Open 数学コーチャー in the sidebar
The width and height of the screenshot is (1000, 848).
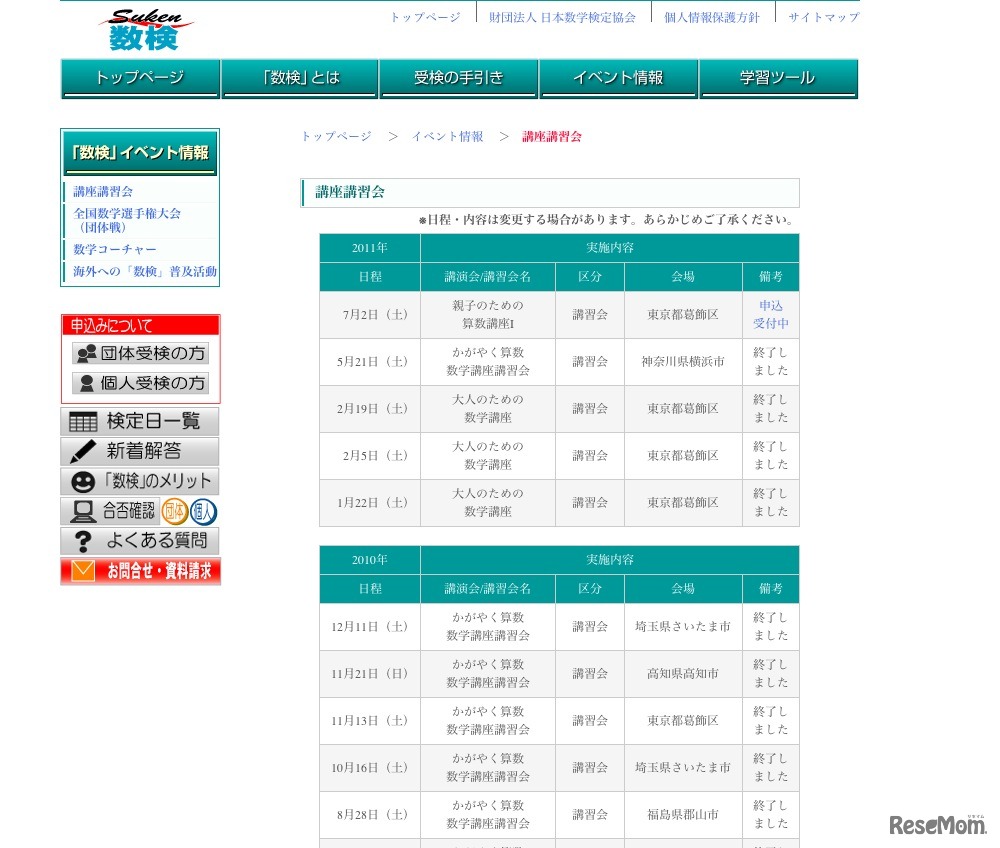pos(114,250)
